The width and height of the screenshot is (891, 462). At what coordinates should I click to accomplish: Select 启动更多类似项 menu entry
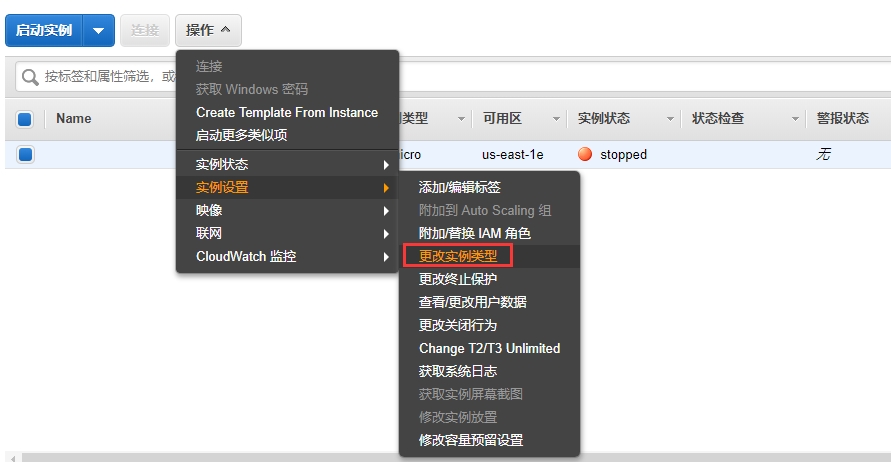click(241, 135)
